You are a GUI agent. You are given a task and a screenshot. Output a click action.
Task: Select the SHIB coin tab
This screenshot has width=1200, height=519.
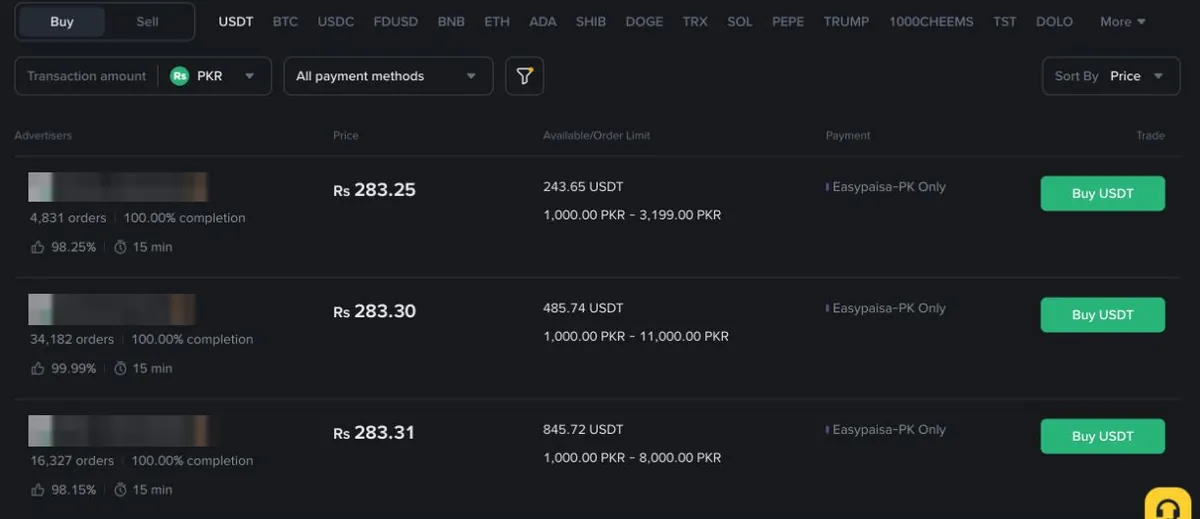click(591, 21)
